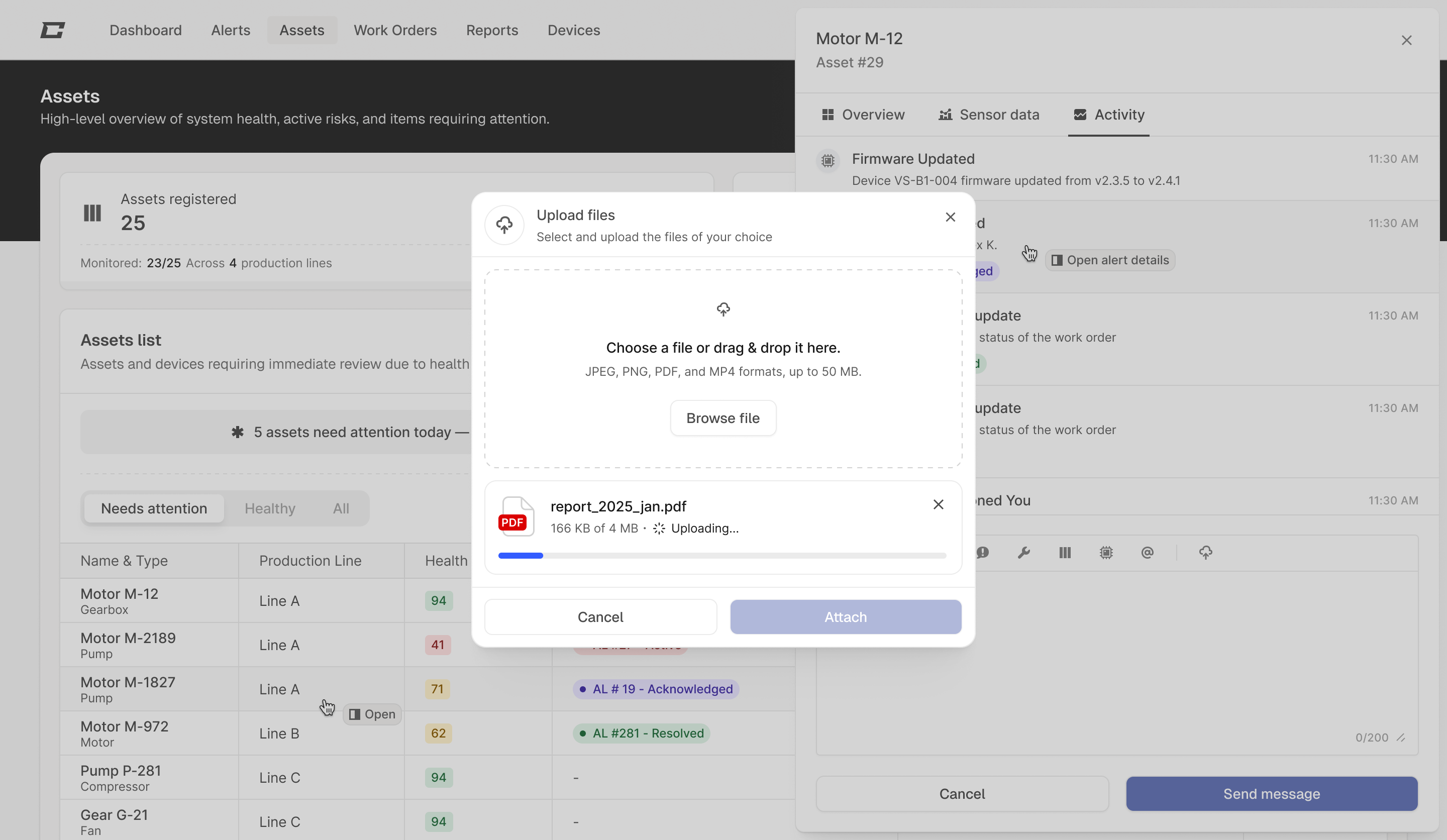Click the chip device icon in message toolbar
This screenshot has width=1447, height=840.
coord(1106,552)
